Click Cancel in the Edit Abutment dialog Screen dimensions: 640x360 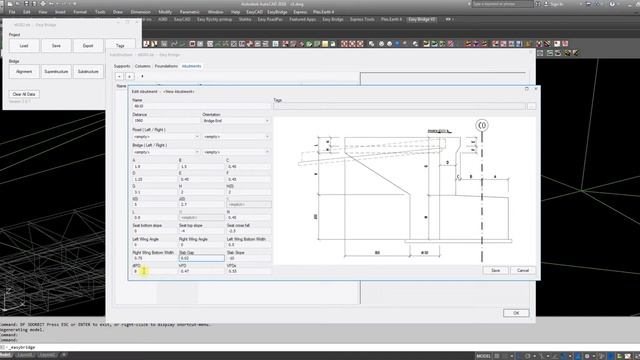(x=523, y=270)
